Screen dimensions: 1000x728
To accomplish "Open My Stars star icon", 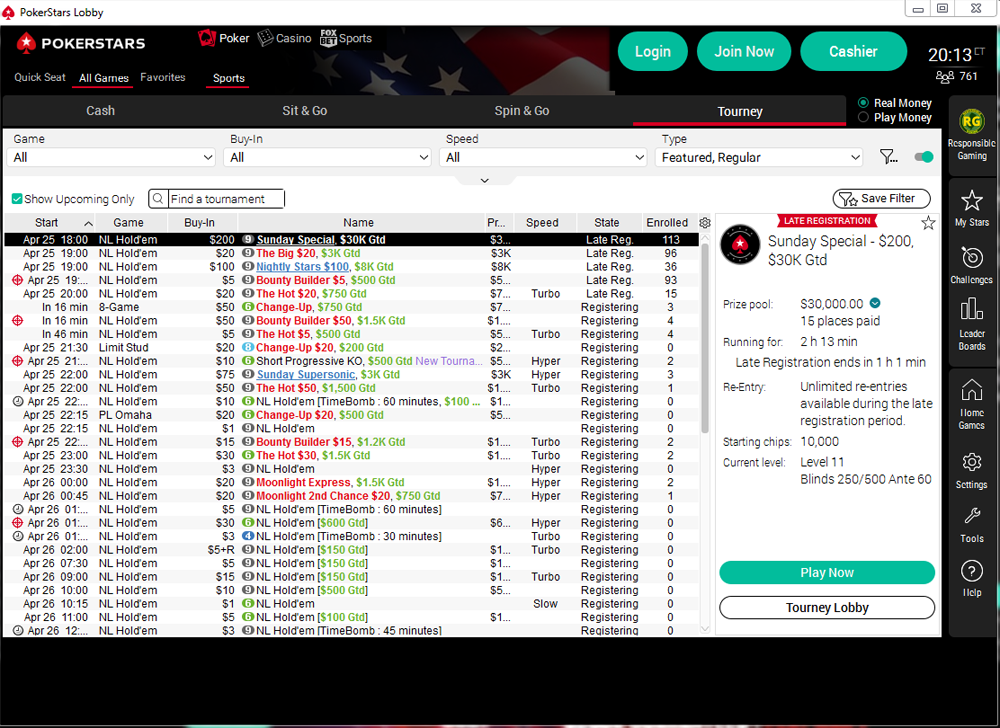I will [971, 200].
